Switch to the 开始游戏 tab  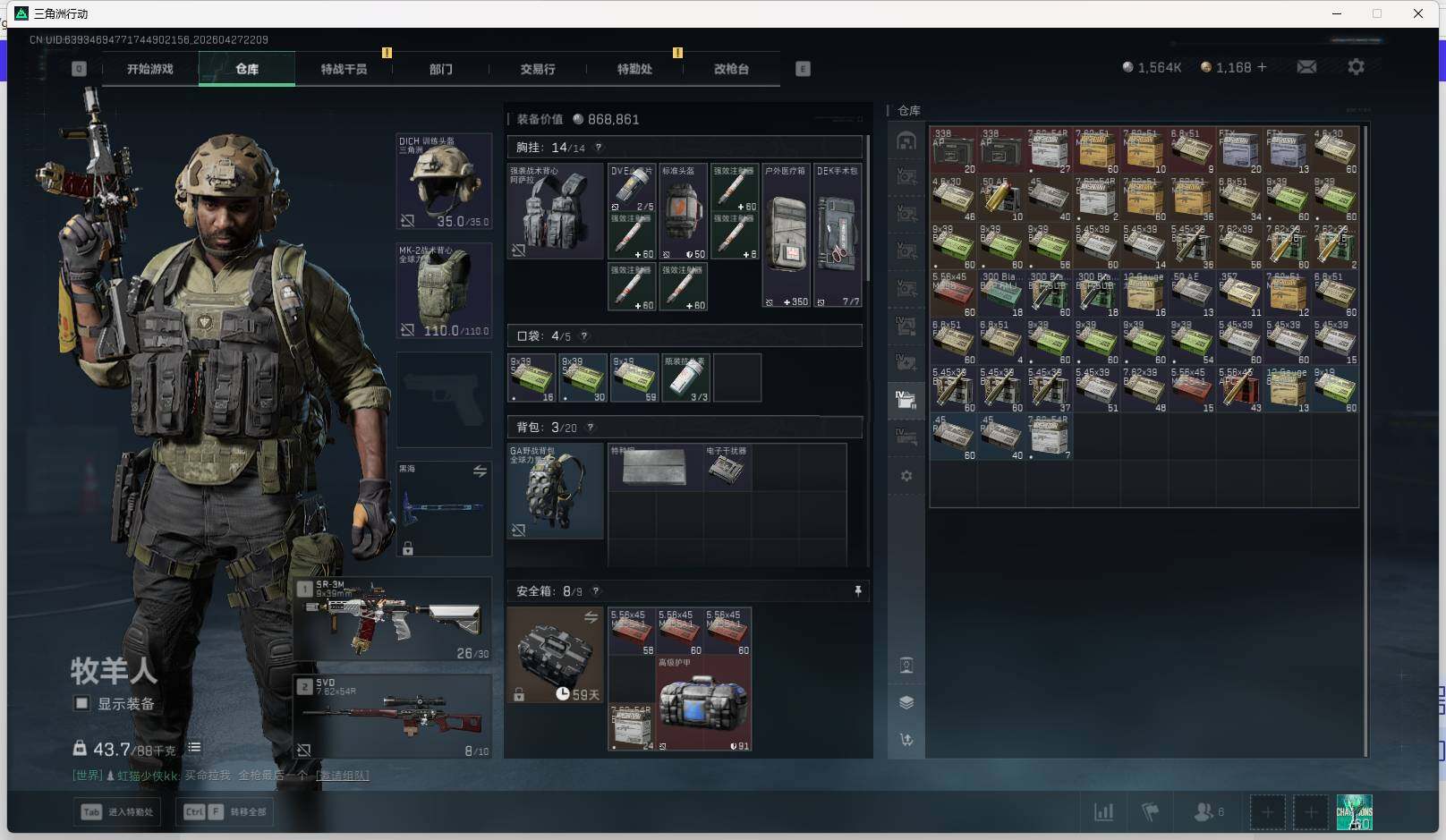tap(150, 69)
